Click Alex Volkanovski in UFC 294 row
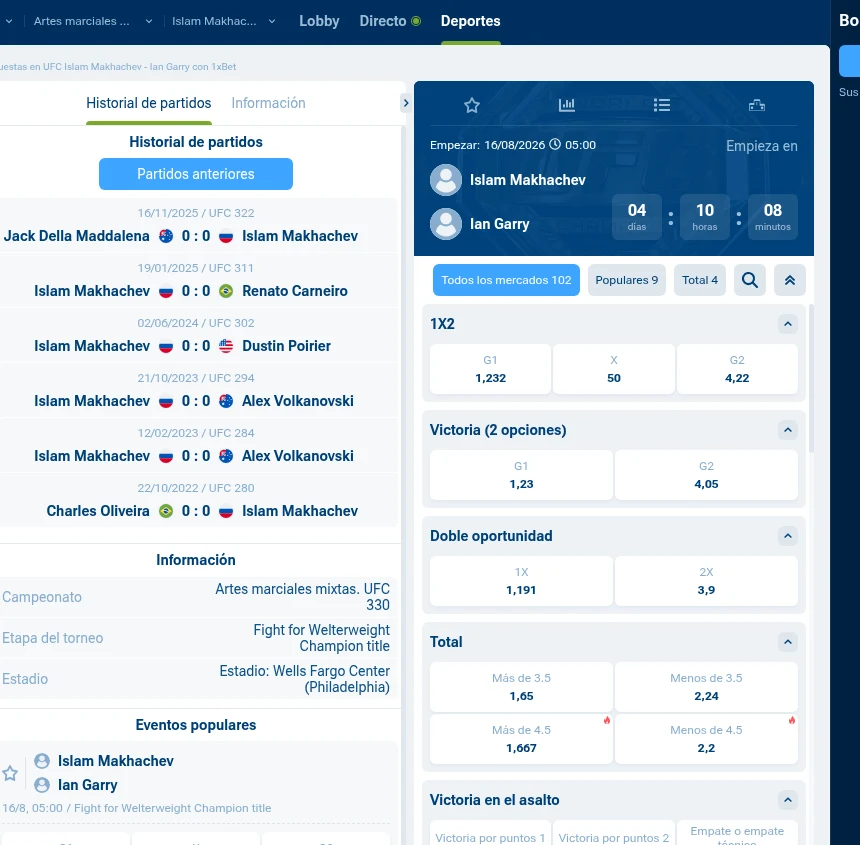This screenshot has height=845, width=860. (x=298, y=401)
